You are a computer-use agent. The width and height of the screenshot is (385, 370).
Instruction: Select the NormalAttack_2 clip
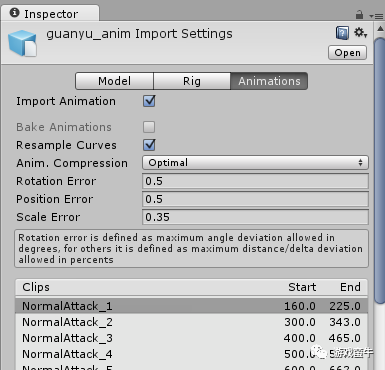(192, 322)
